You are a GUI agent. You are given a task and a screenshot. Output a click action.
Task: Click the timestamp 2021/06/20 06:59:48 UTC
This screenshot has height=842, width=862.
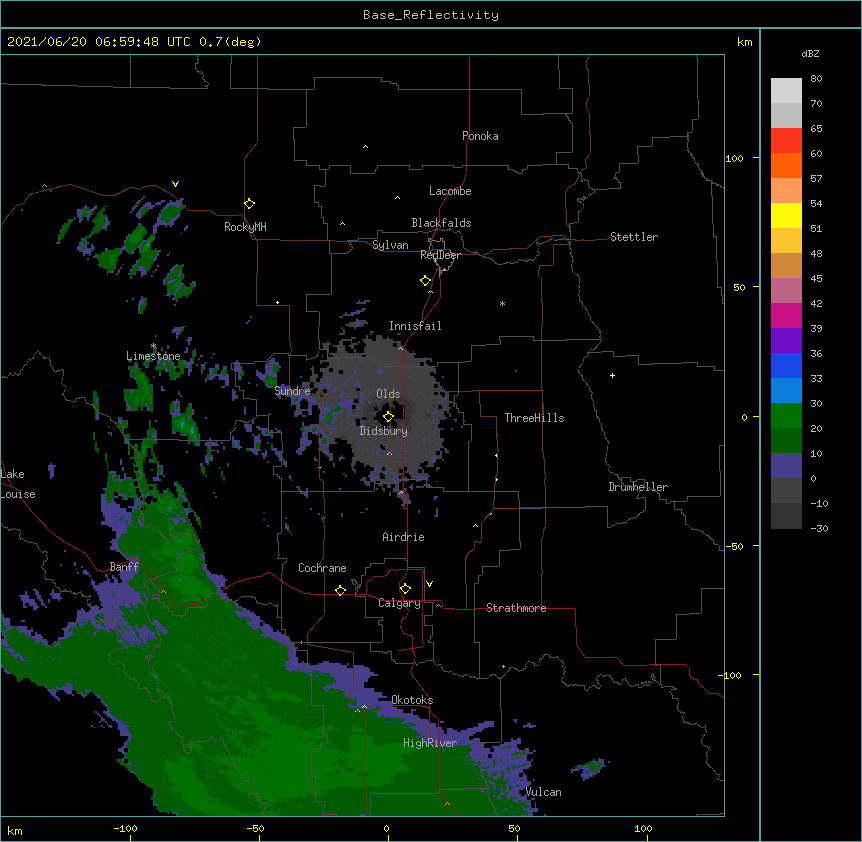(x=99, y=42)
